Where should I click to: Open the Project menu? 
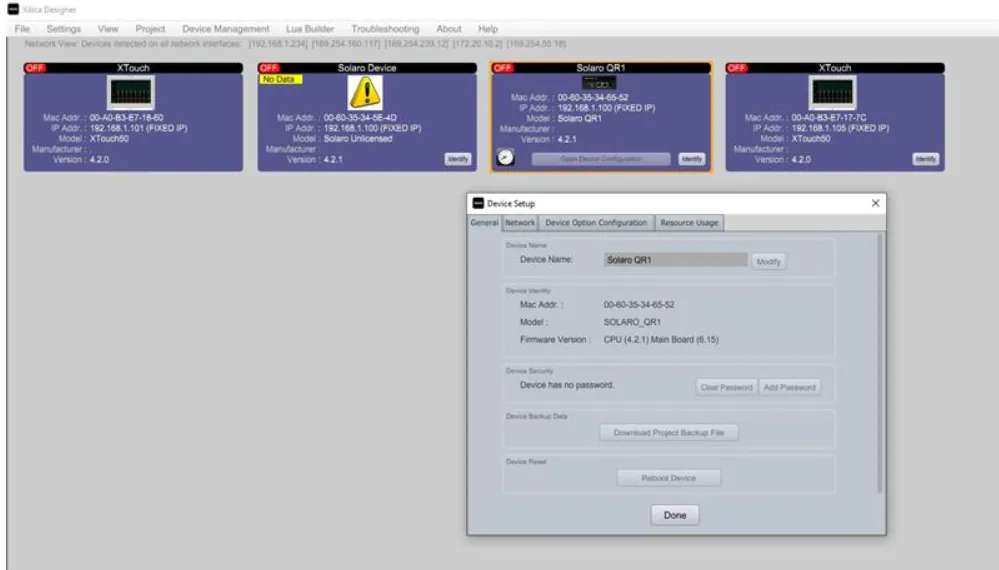tap(150, 29)
